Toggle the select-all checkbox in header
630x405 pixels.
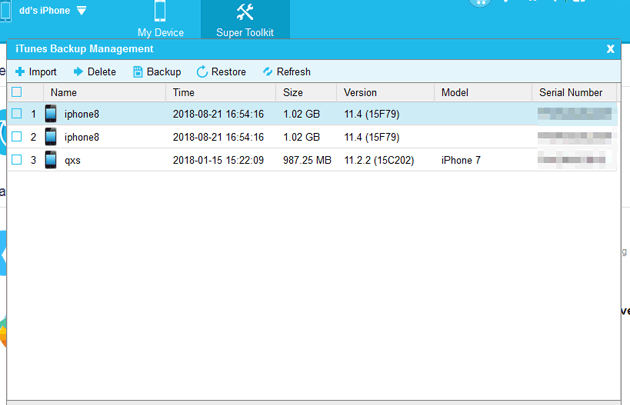click(x=16, y=92)
